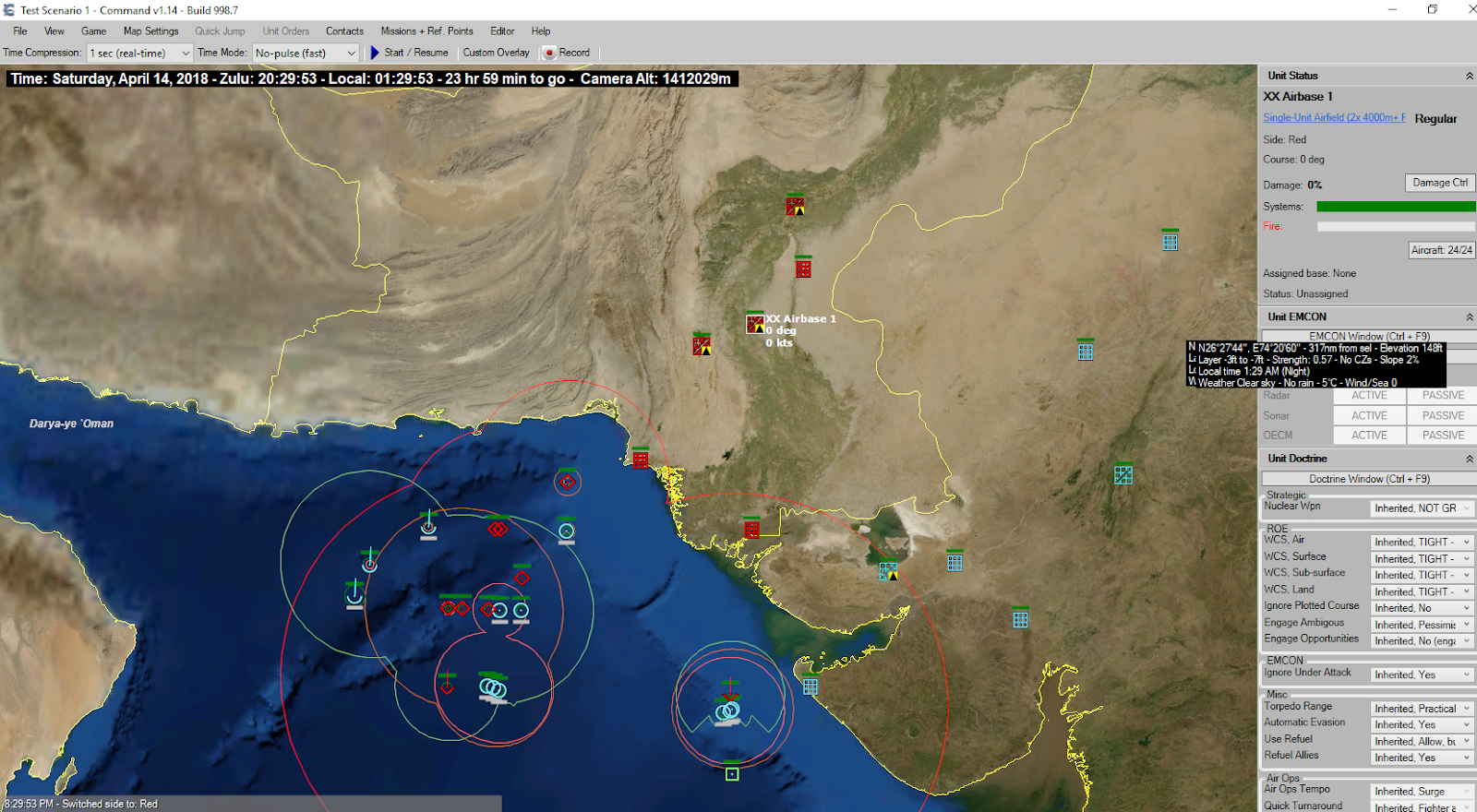Open the Single-Unit Airfield database link
Viewport: 1477px width, 812px height.
(1335, 117)
